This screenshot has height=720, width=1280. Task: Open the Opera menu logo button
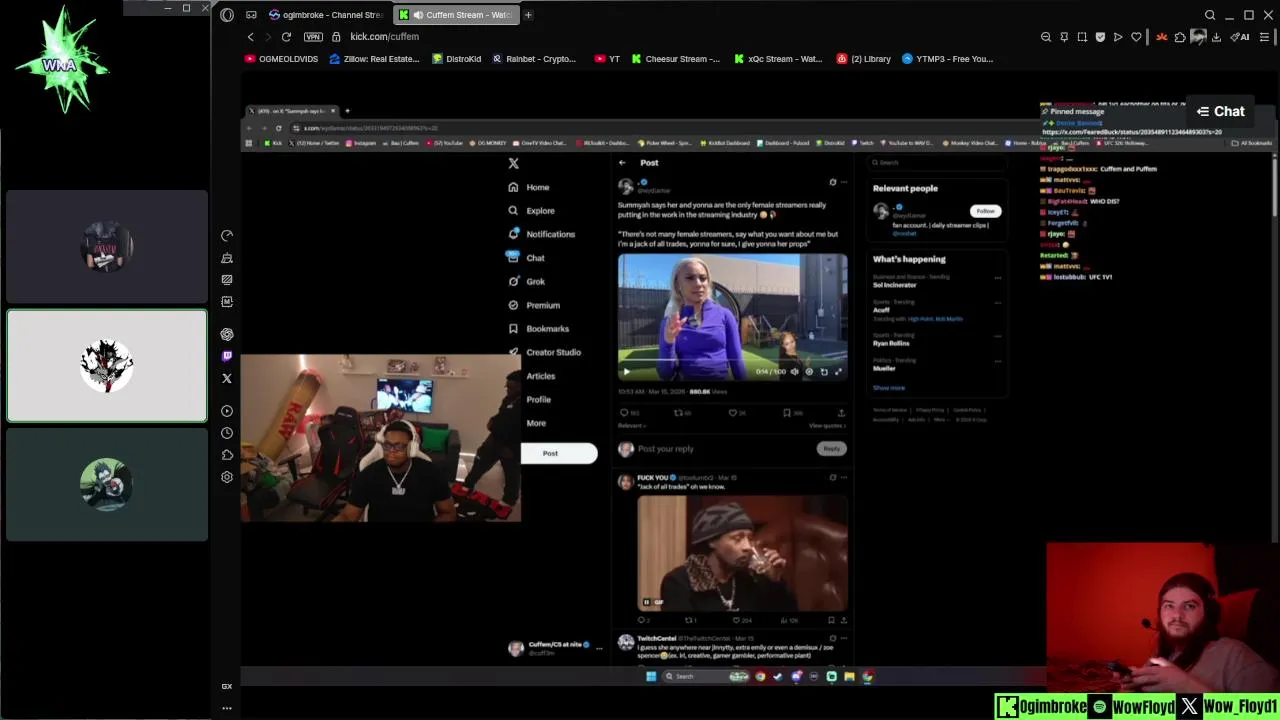[227, 15]
